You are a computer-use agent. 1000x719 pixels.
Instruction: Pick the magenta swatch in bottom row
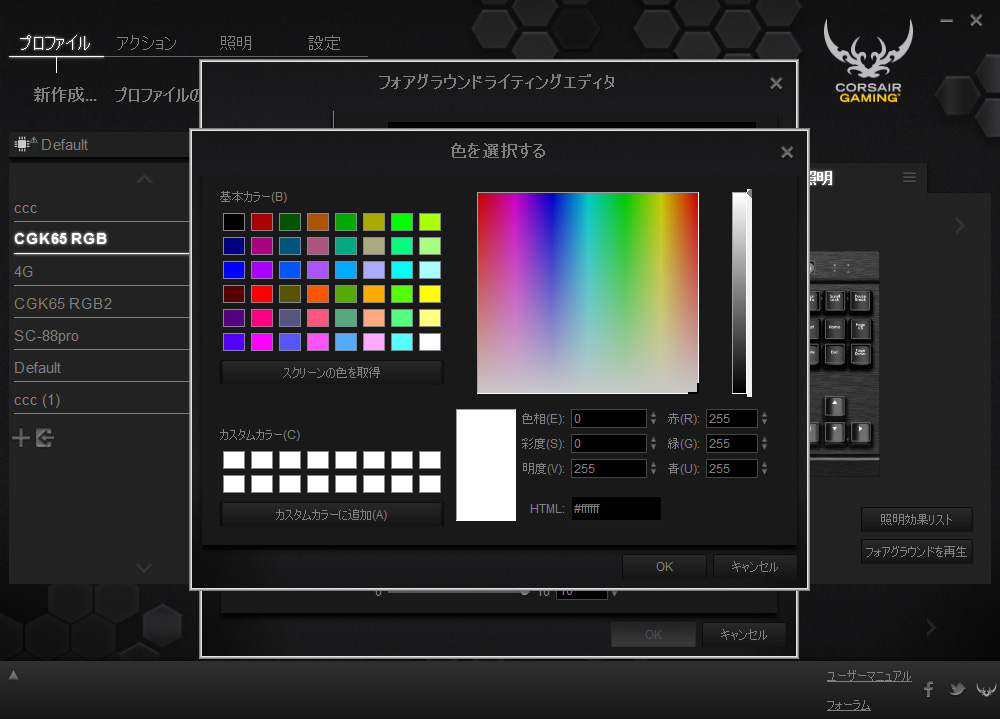pyautogui.click(x=262, y=342)
